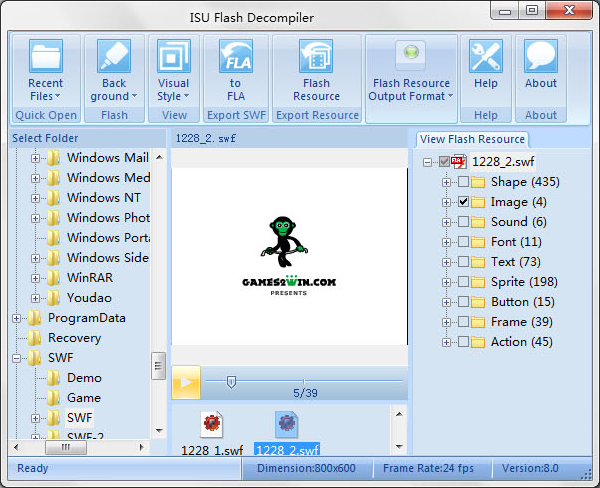Select the 1228_1.swf file thumbnail
Screen dimensions: 600x488
[x=211, y=425]
